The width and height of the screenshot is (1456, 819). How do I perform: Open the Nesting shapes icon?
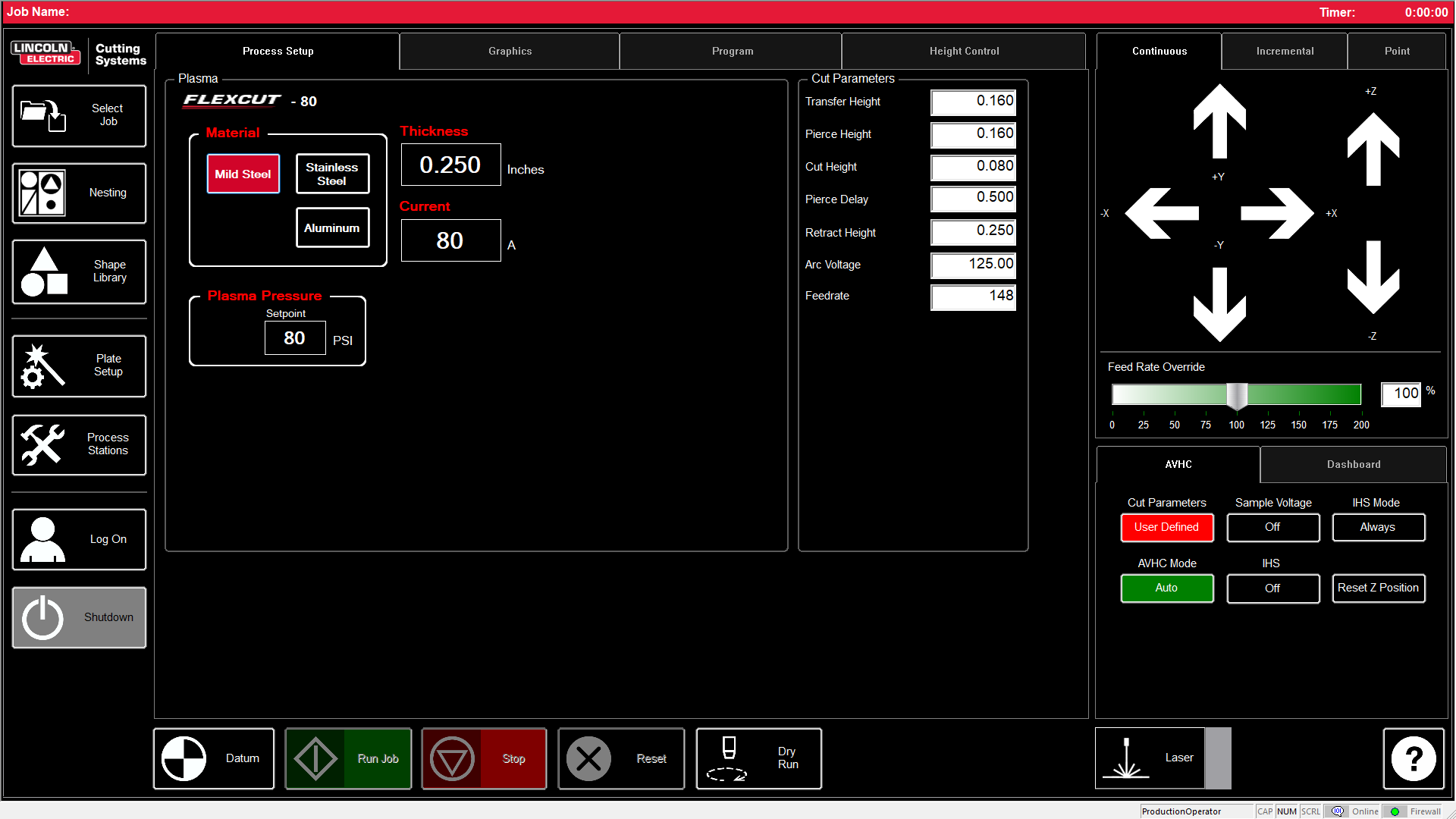pos(43,193)
